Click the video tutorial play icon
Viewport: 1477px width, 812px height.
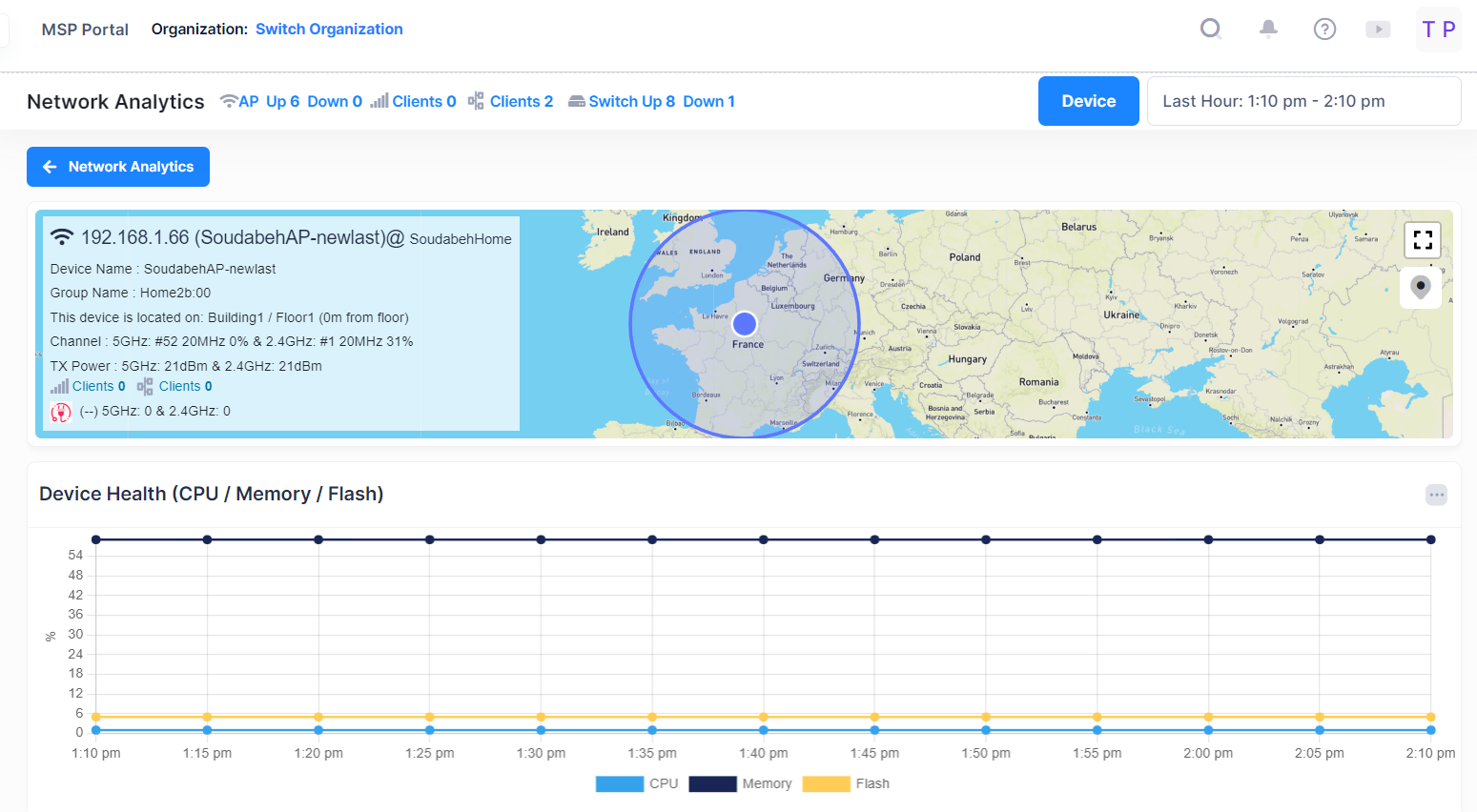click(x=1378, y=30)
